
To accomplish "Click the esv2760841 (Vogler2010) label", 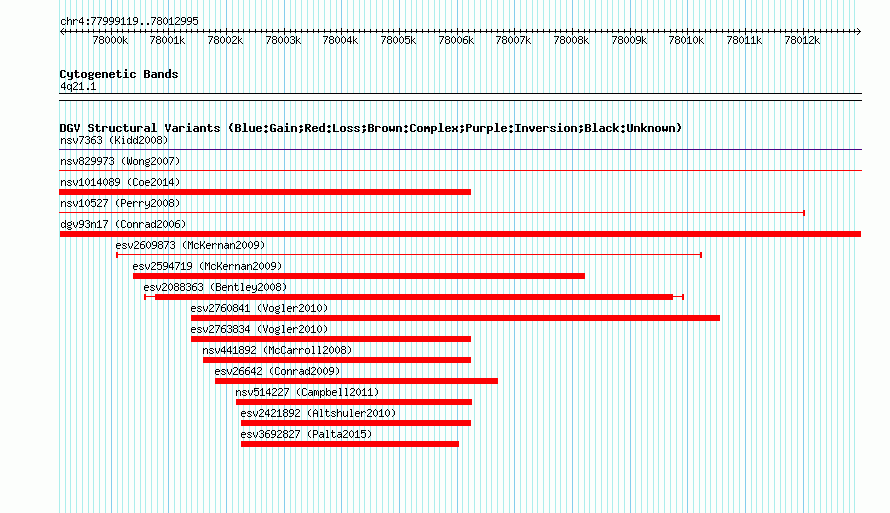I will coord(259,308).
